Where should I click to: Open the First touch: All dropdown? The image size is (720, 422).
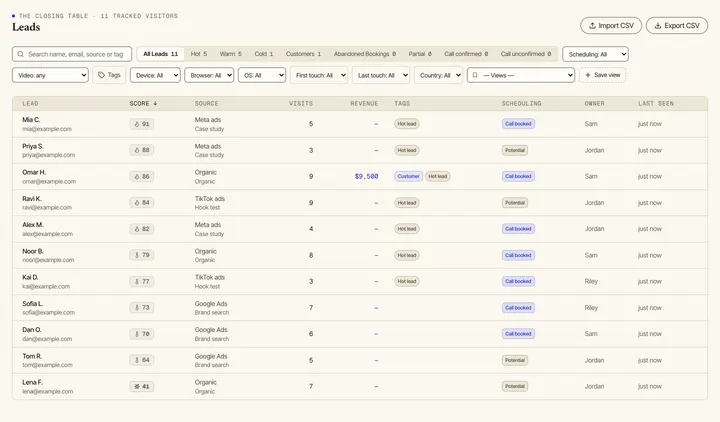click(x=319, y=75)
